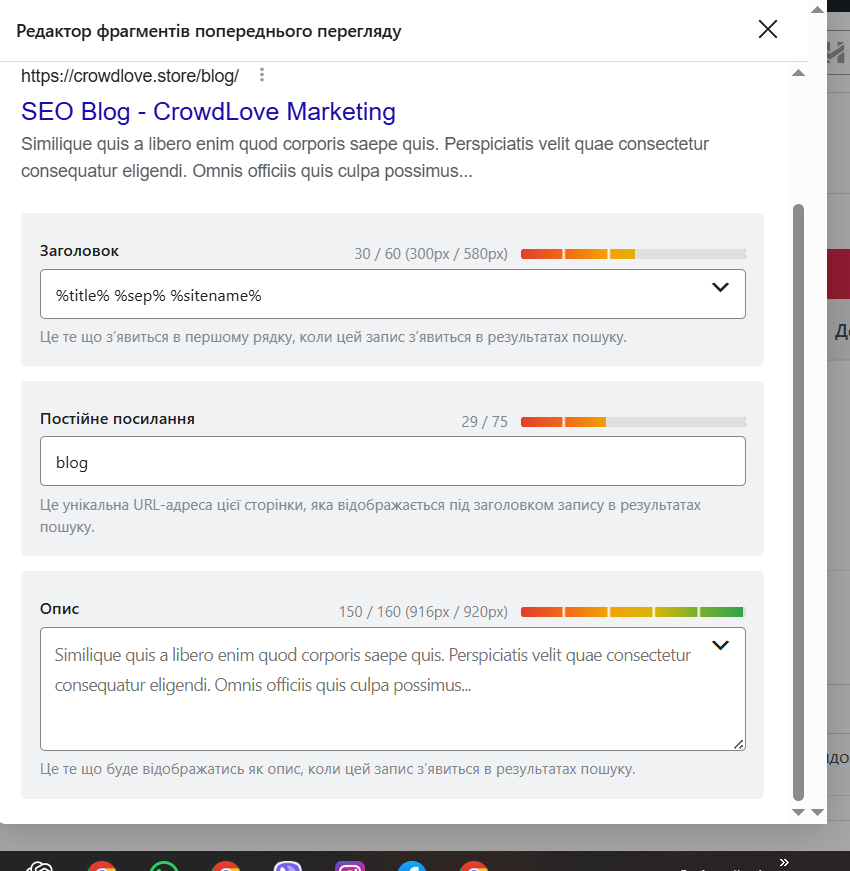
Task: Click the dialog's inner scrollbar thumb
Action: 798,502
